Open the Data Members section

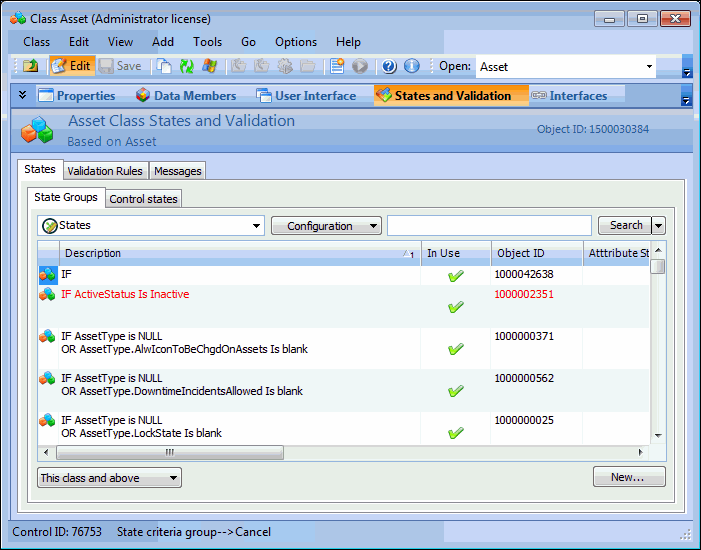(x=186, y=96)
